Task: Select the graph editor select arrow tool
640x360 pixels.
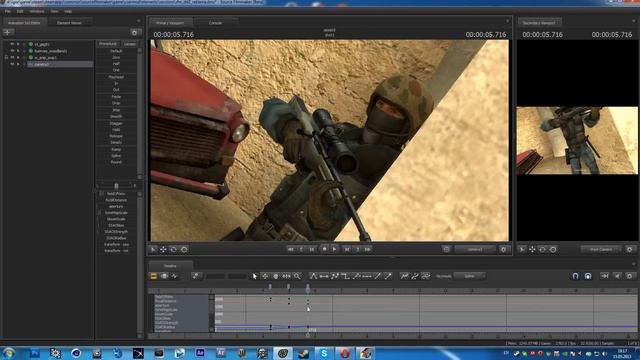Action: tap(255, 276)
